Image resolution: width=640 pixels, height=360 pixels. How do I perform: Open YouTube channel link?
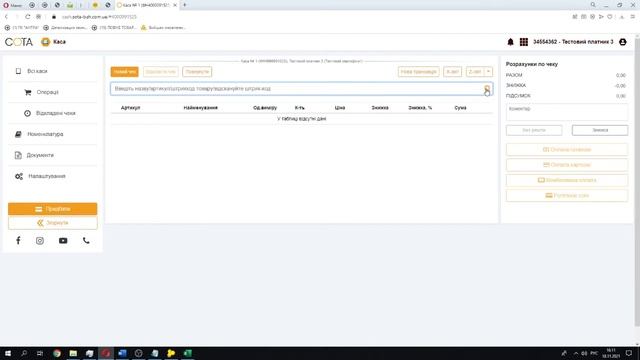(x=63, y=240)
